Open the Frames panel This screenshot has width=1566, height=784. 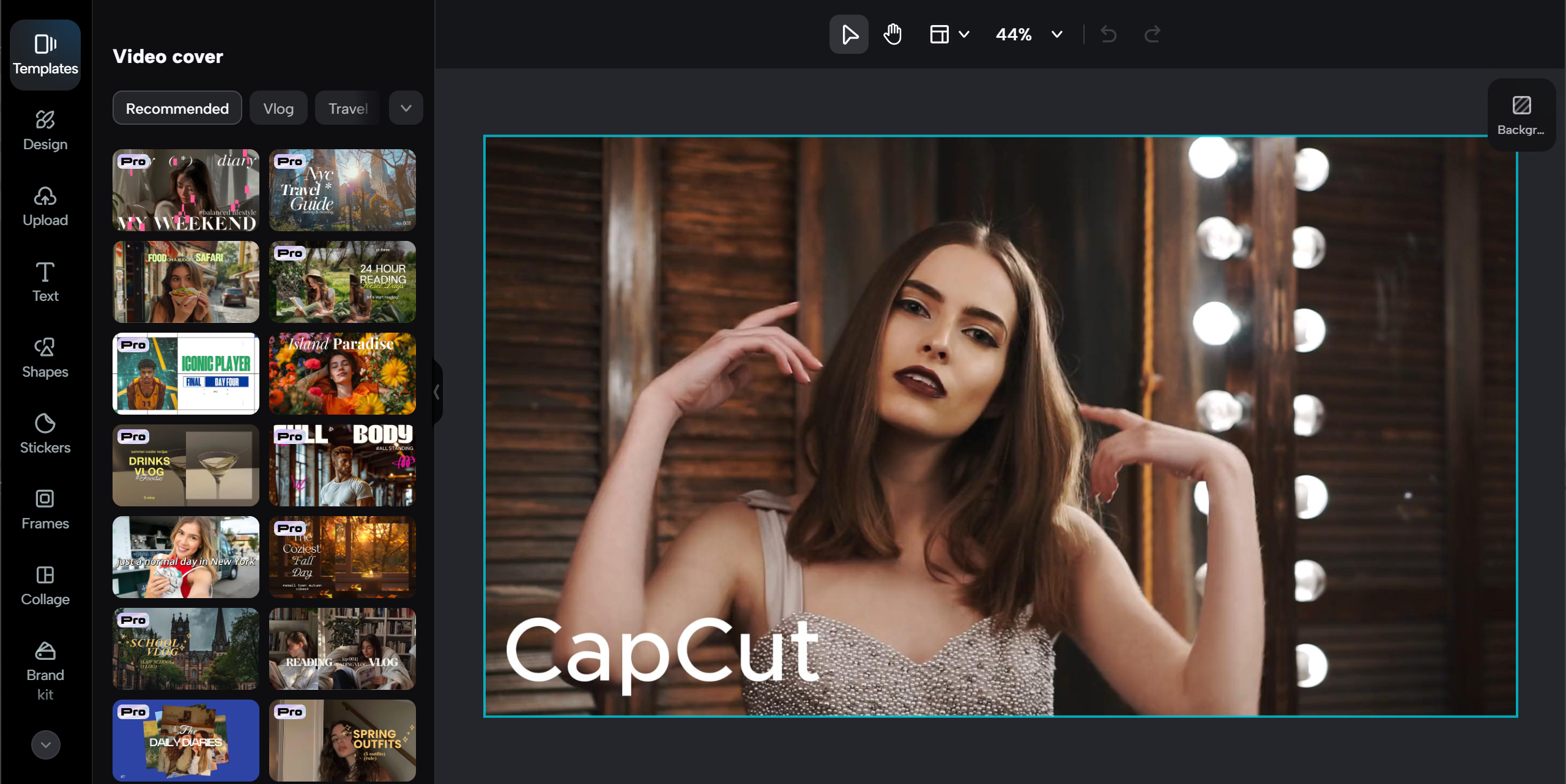tap(45, 509)
